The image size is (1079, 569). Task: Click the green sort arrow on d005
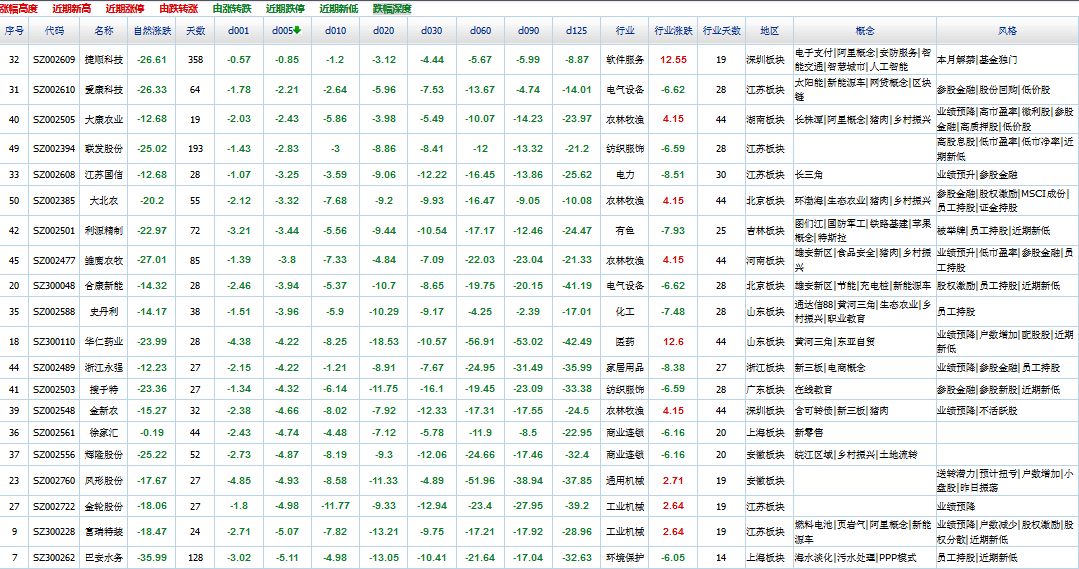pyautogui.click(x=297, y=30)
